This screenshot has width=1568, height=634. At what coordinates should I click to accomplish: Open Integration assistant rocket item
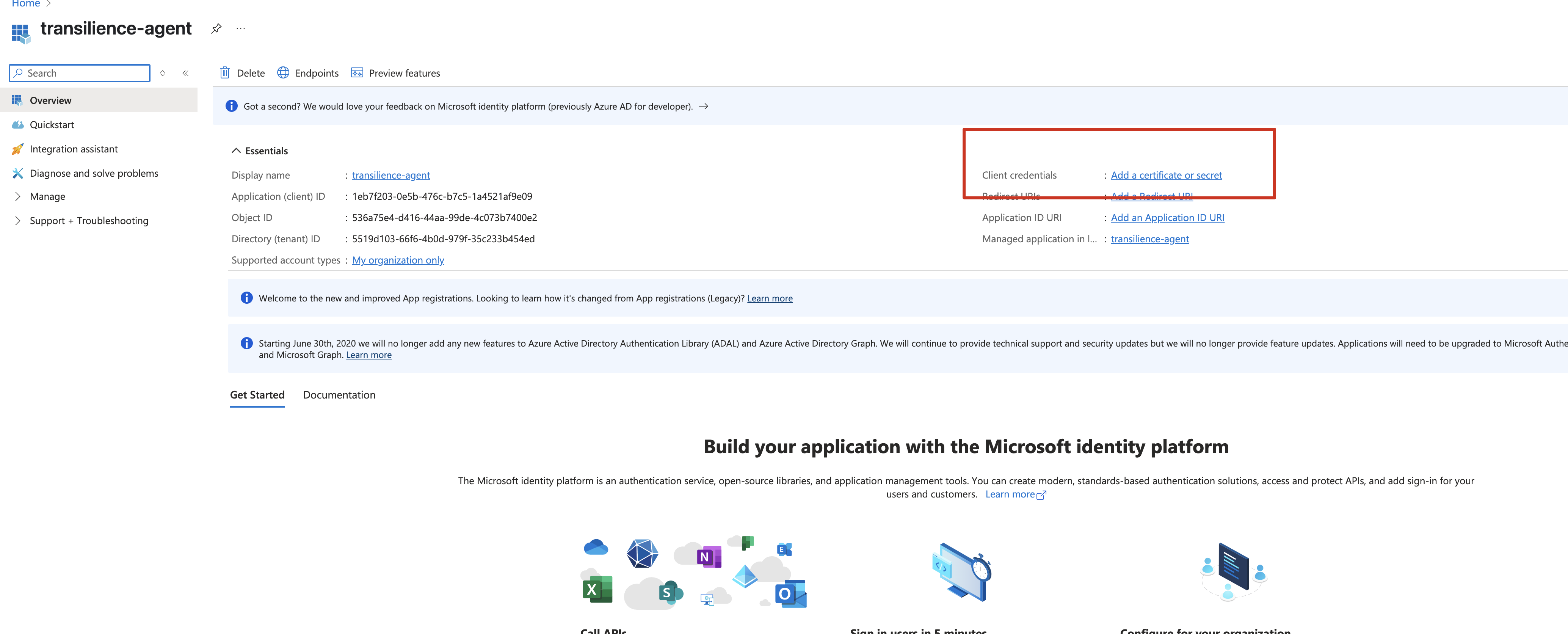coord(74,149)
